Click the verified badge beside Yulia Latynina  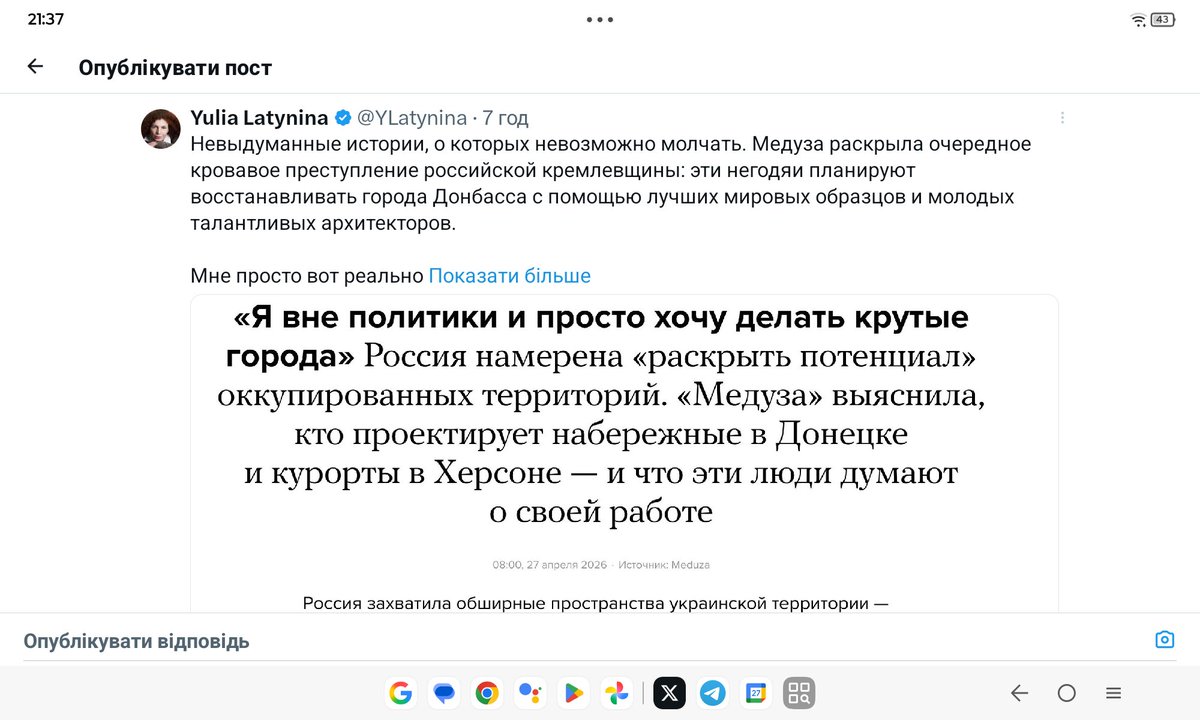pos(342,117)
